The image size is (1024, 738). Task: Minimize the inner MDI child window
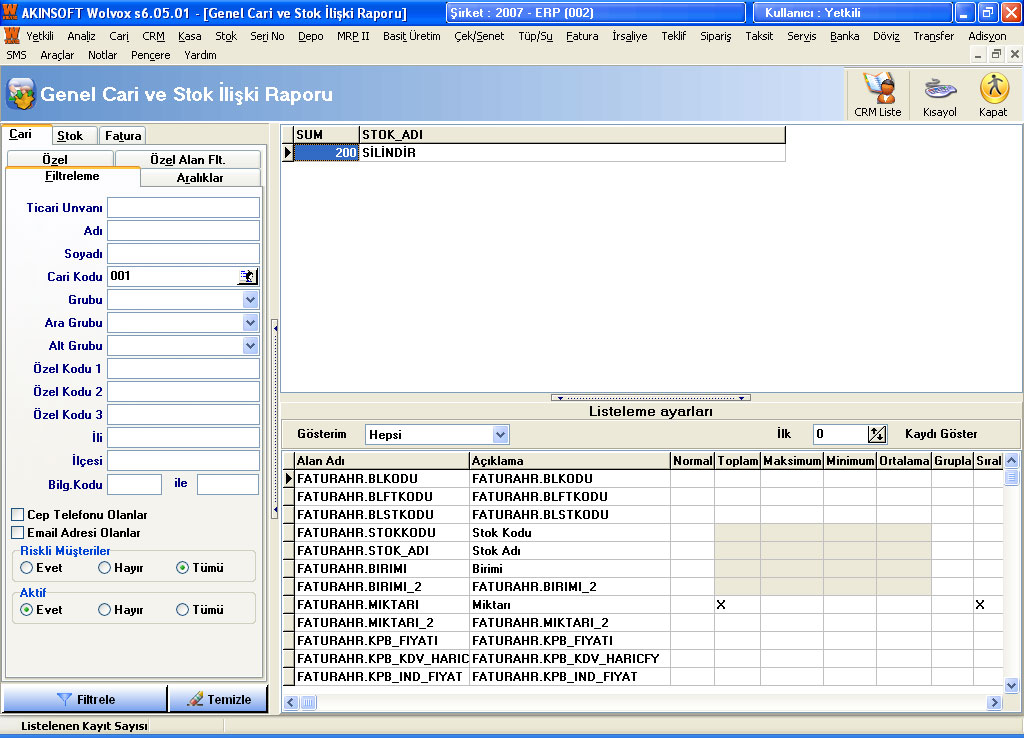pyautogui.click(x=978, y=55)
